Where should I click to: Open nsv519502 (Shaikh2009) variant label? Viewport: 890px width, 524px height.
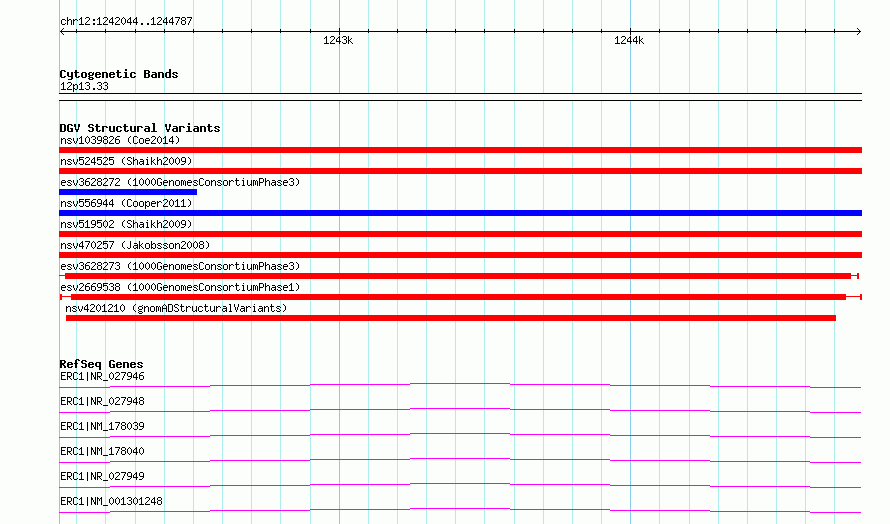pos(126,224)
